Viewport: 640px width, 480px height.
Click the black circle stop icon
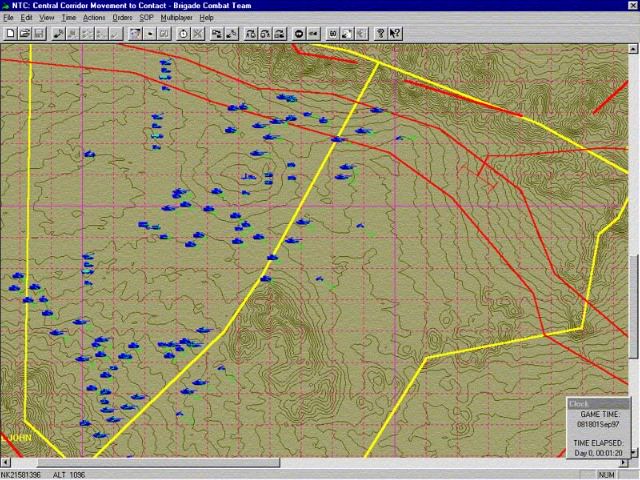coord(299,33)
